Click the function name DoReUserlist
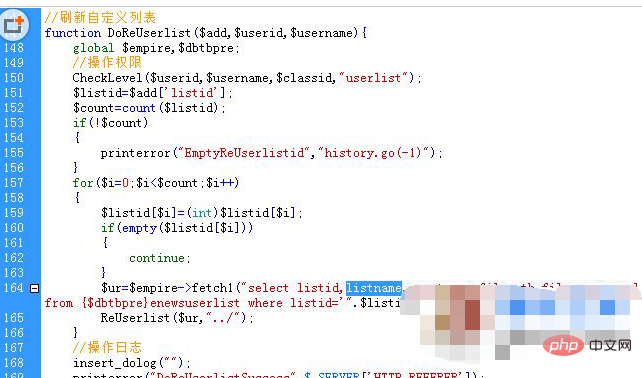642x378 pixels. point(149,33)
